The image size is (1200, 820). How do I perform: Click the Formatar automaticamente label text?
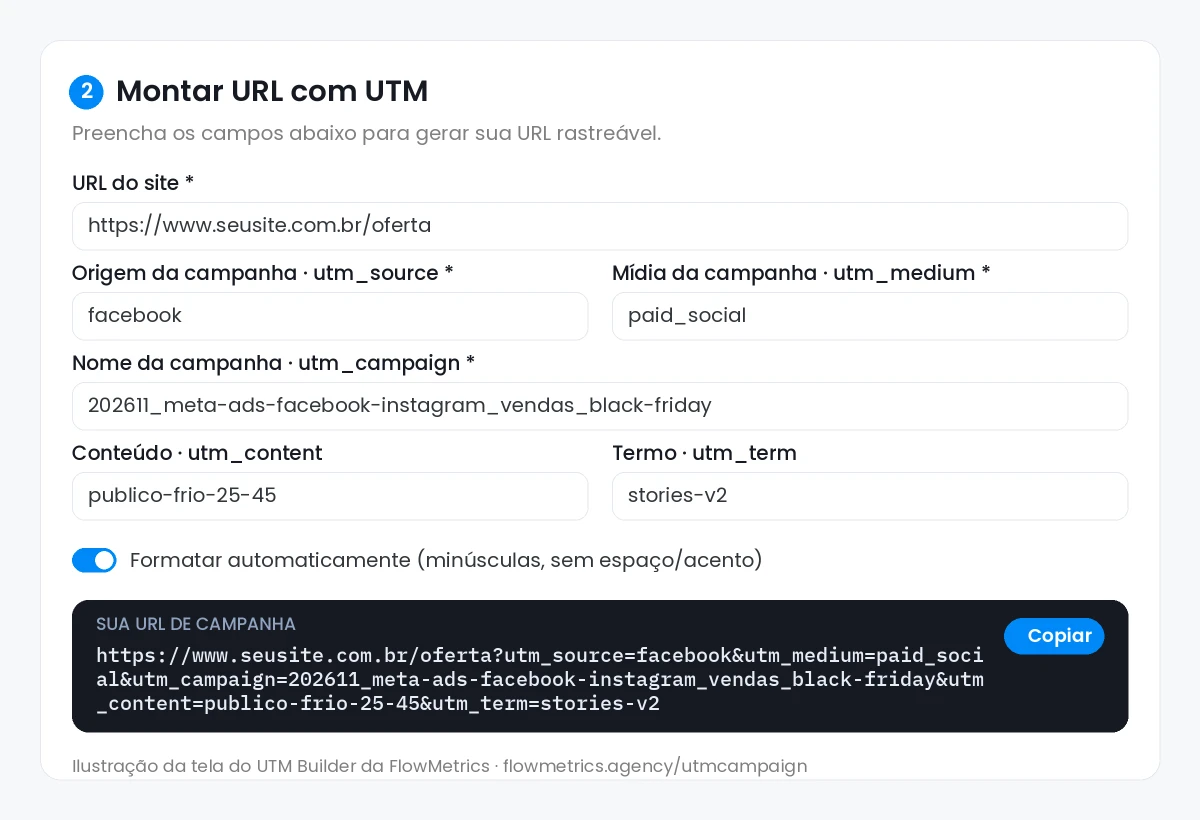pyautogui.click(x=446, y=560)
